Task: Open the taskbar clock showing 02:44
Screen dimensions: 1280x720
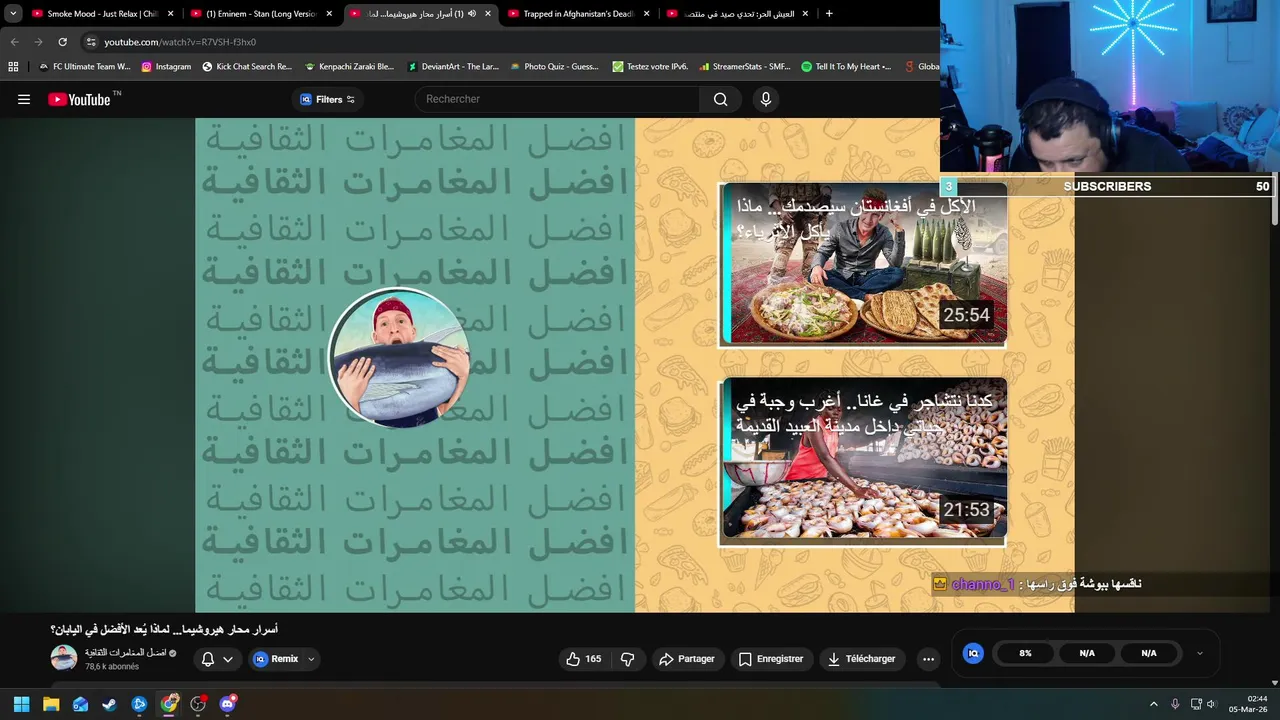Action: [x=1249, y=704]
